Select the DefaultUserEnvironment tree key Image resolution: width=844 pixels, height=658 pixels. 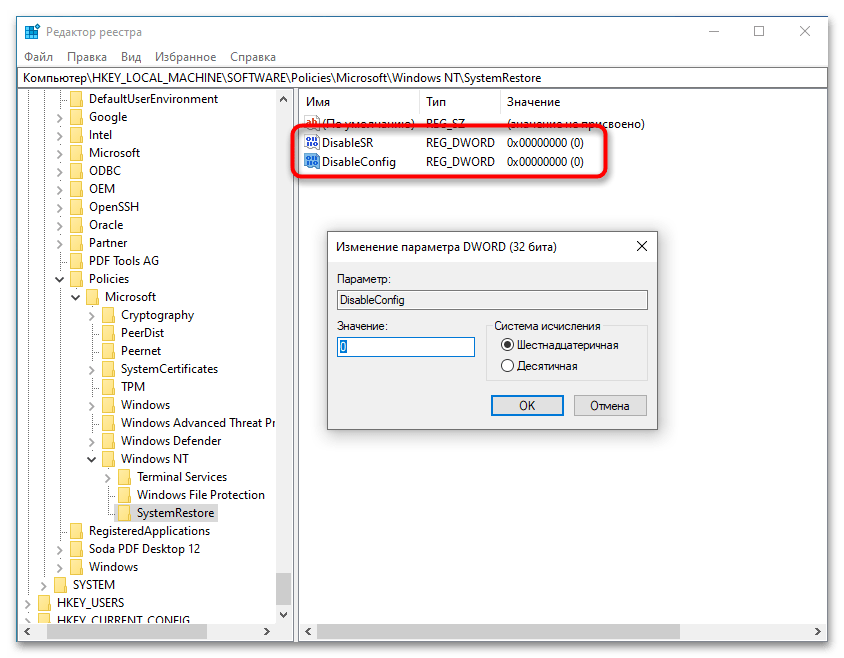pos(153,99)
